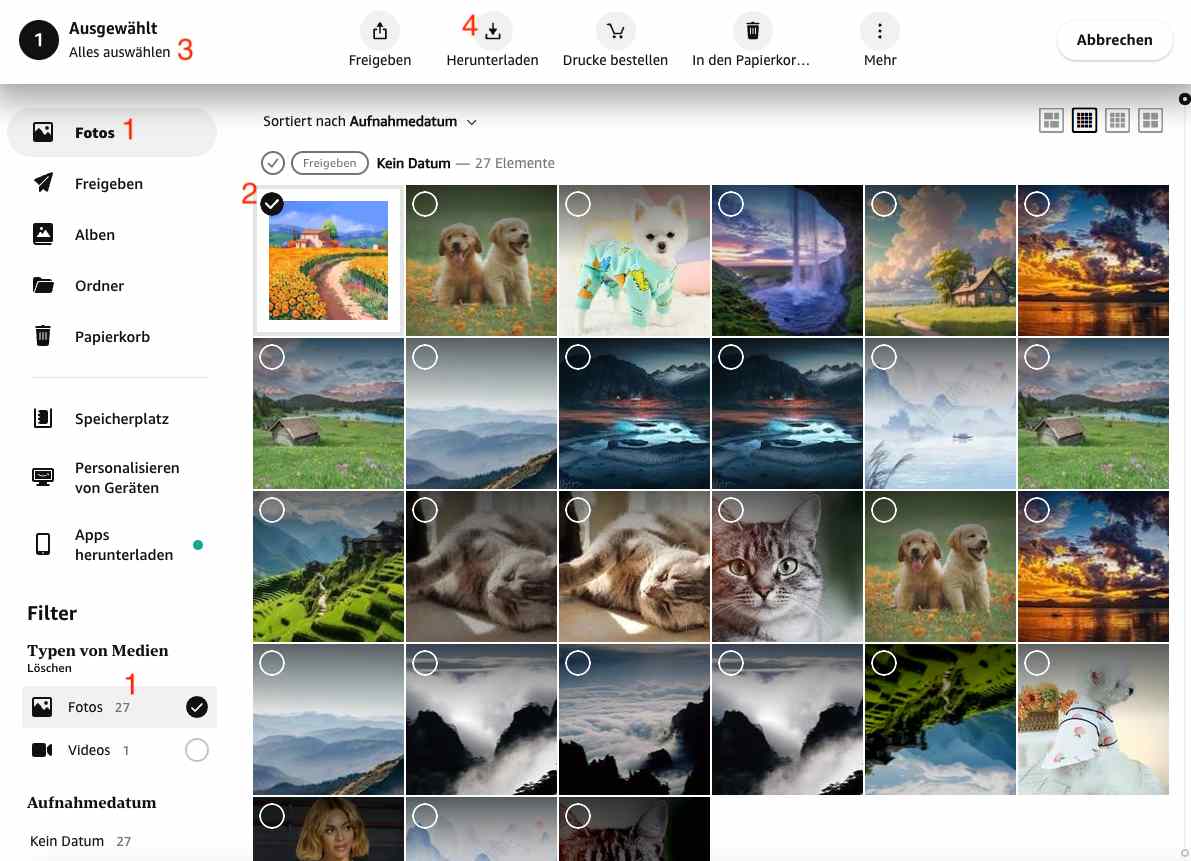Viewport: 1191px width, 861px height.
Task: Open the white dog in floral dress thumbnail
Action: [1093, 720]
